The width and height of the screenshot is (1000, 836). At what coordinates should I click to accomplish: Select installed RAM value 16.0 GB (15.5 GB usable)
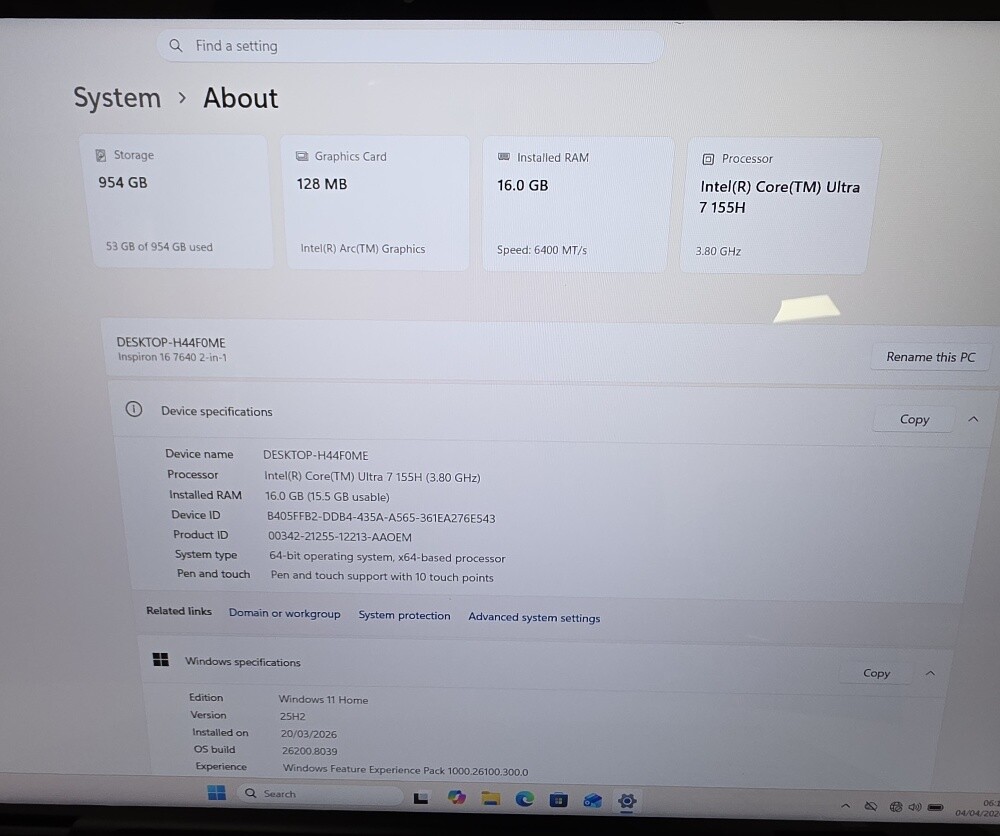tap(327, 497)
